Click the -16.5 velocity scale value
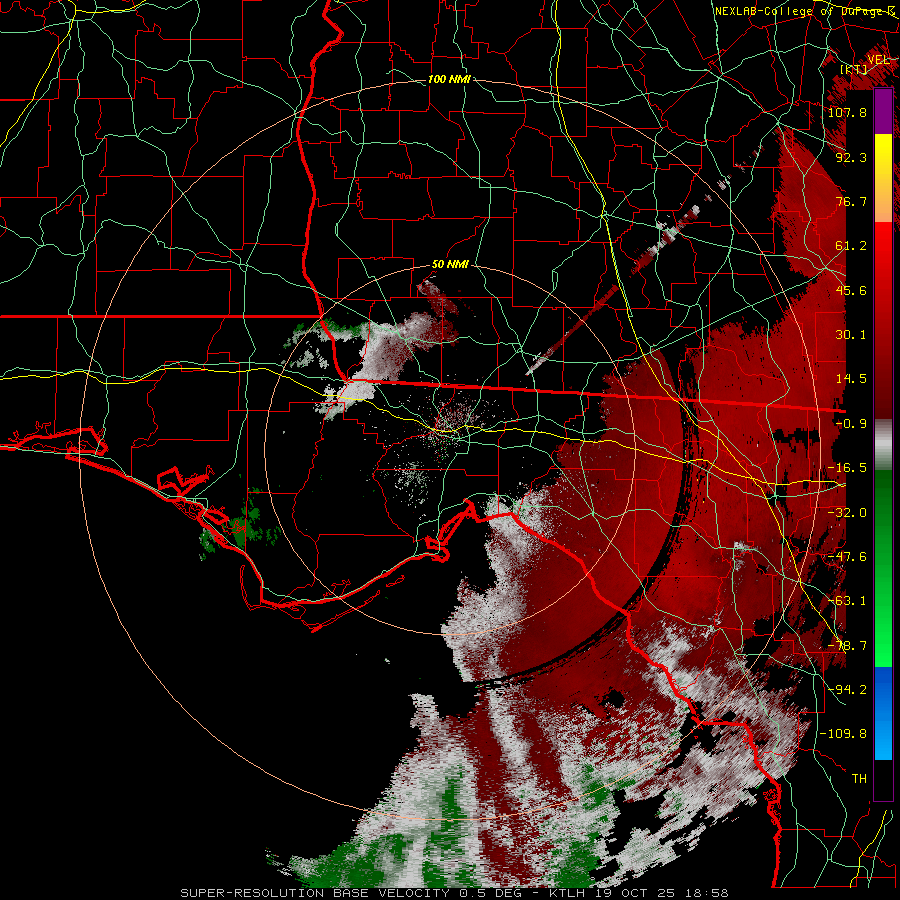This screenshot has width=900, height=900. 847,468
